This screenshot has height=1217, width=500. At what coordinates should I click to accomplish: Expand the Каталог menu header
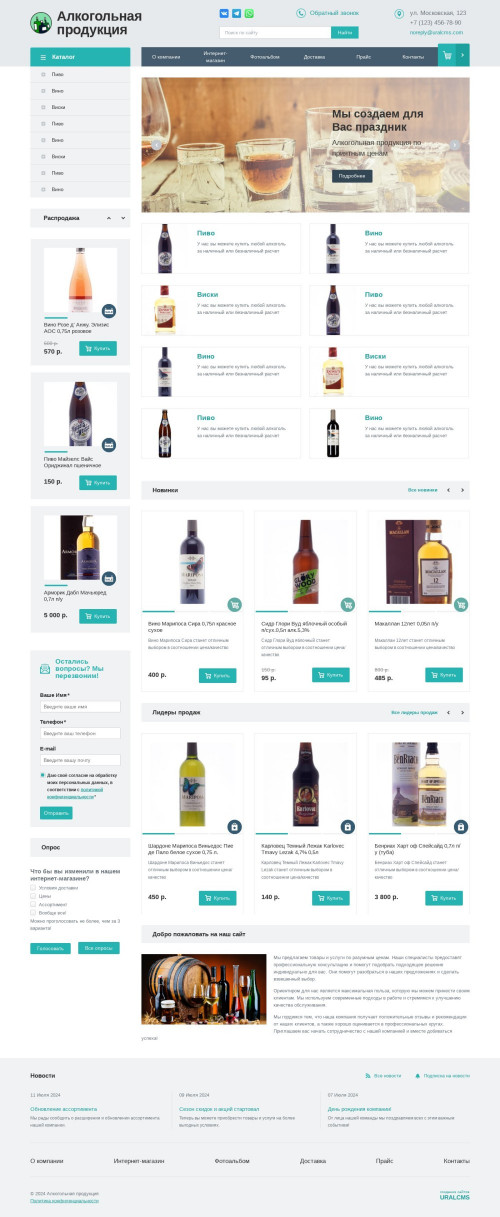(80, 57)
